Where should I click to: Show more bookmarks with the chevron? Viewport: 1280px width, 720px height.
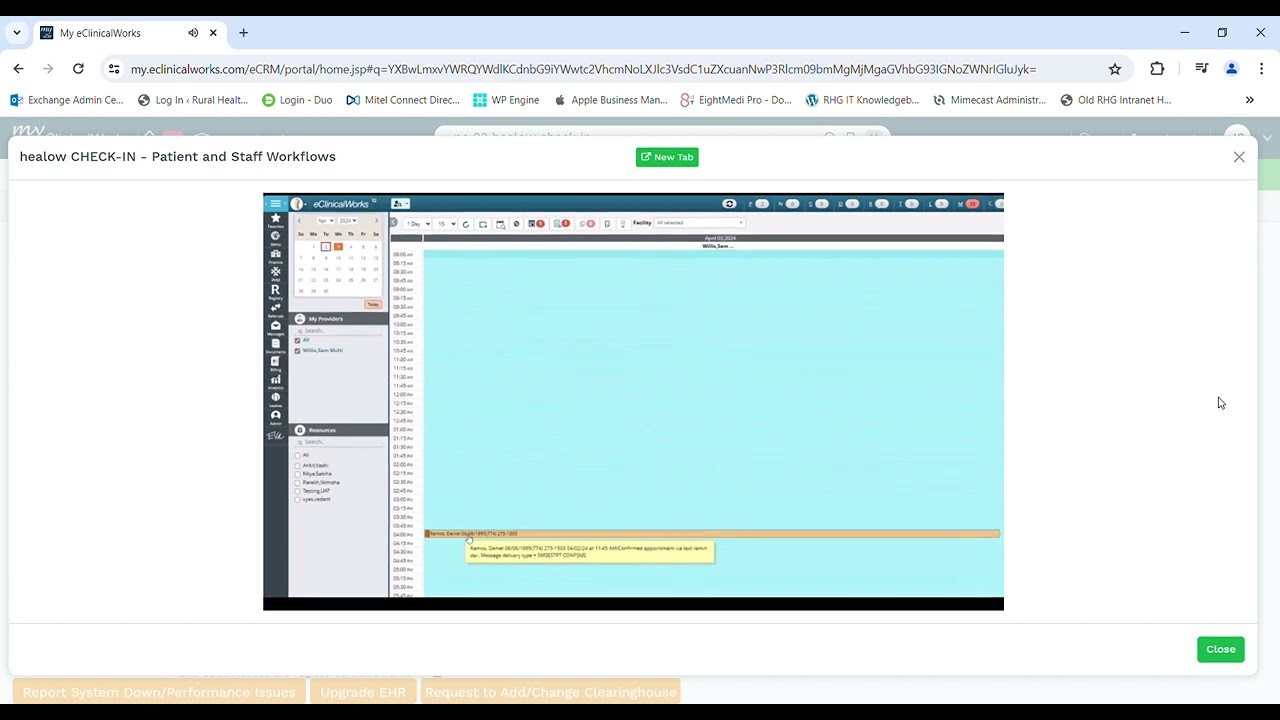1249,100
